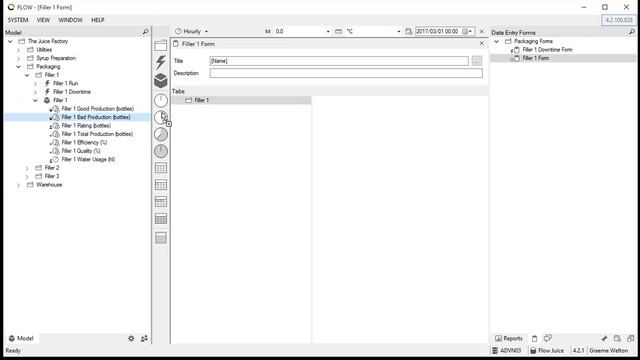Click the ADVN03 server status icon
This screenshot has height=360, width=640.
point(495,351)
